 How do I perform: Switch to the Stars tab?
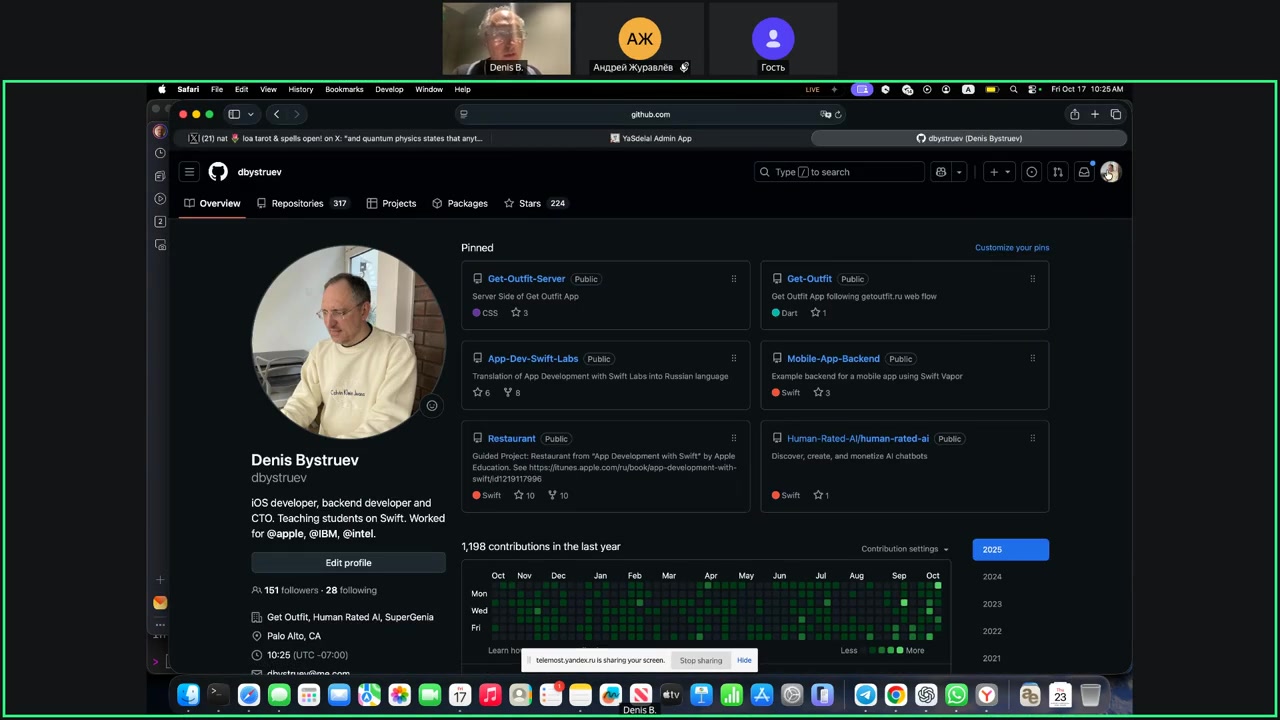point(529,203)
